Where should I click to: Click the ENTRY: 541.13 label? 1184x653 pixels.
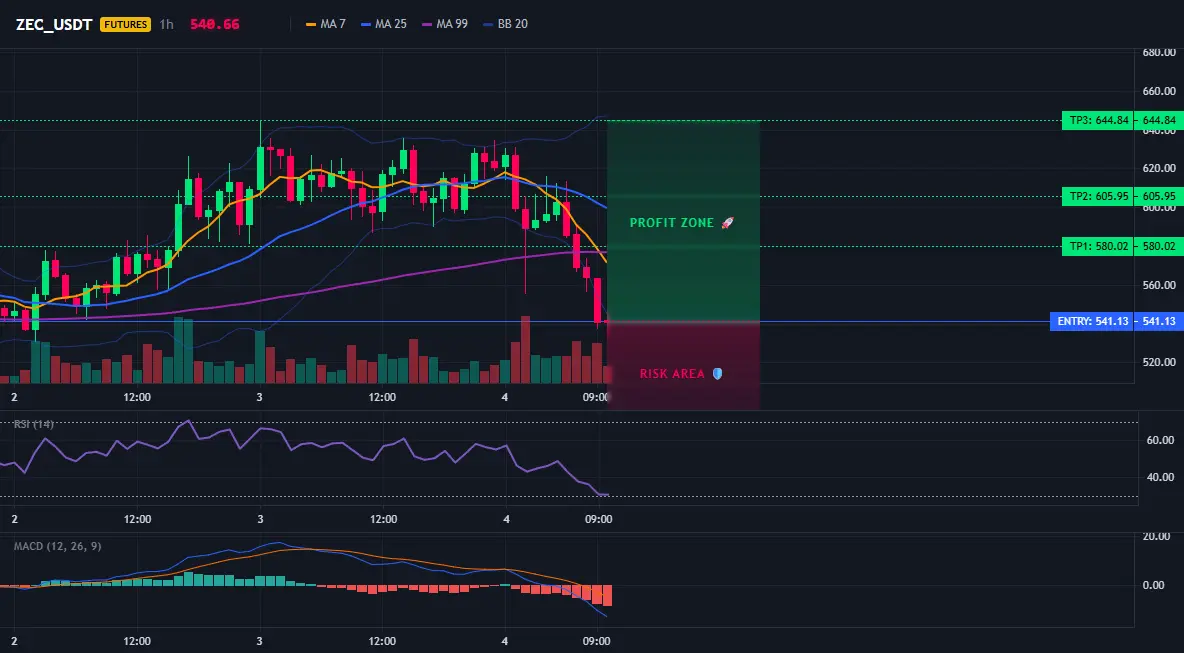tap(1092, 322)
